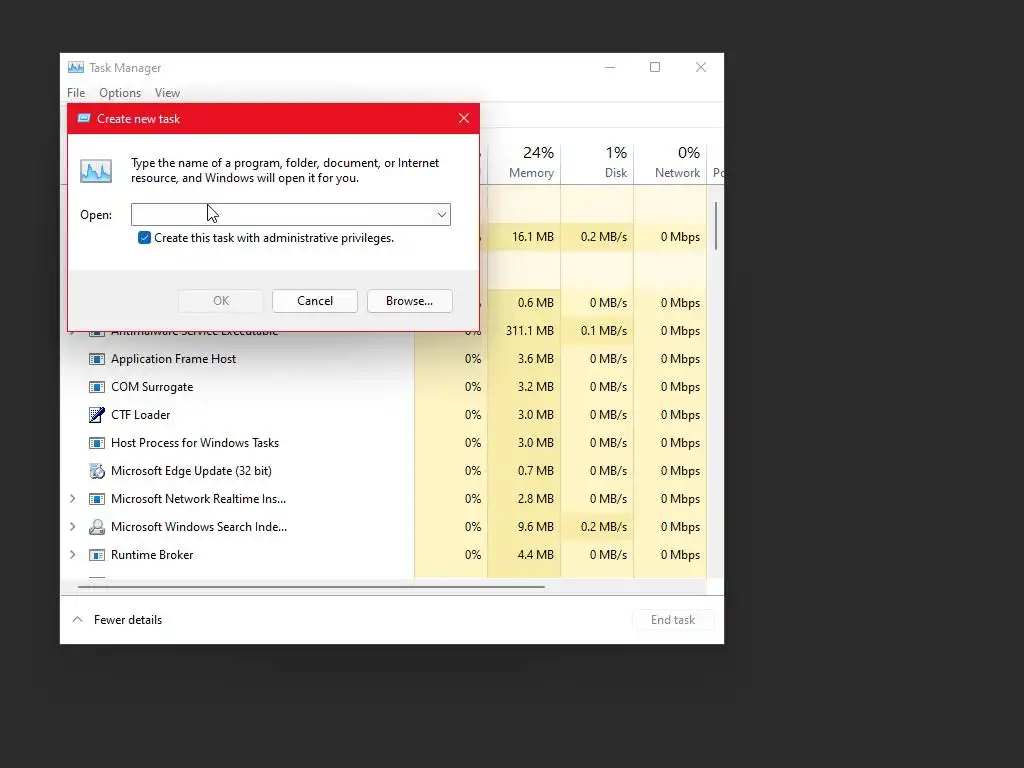1024x768 pixels.
Task: Click the Application Frame Host process icon
Action: pos(97,359)
